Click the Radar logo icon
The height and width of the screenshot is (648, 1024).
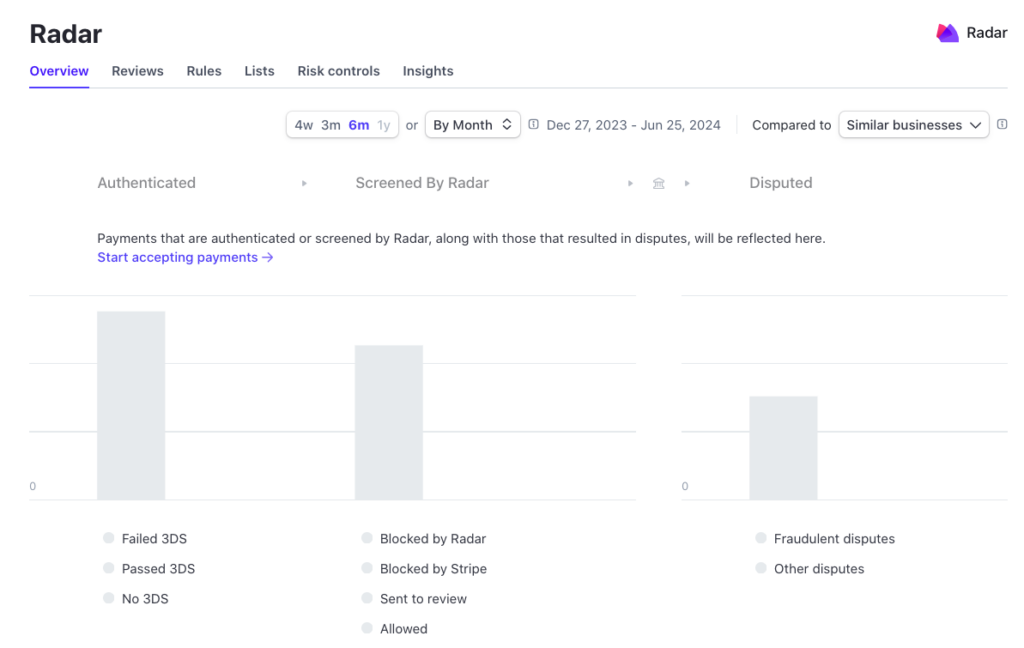point(947,33)
